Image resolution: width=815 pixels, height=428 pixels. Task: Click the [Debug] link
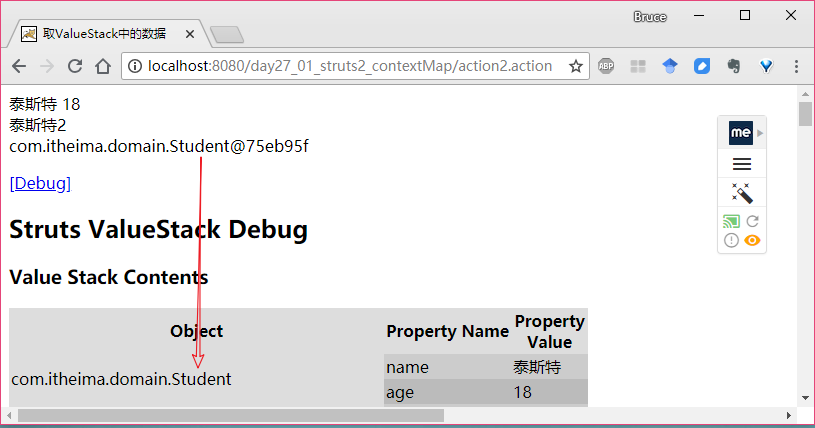point(40,183)
